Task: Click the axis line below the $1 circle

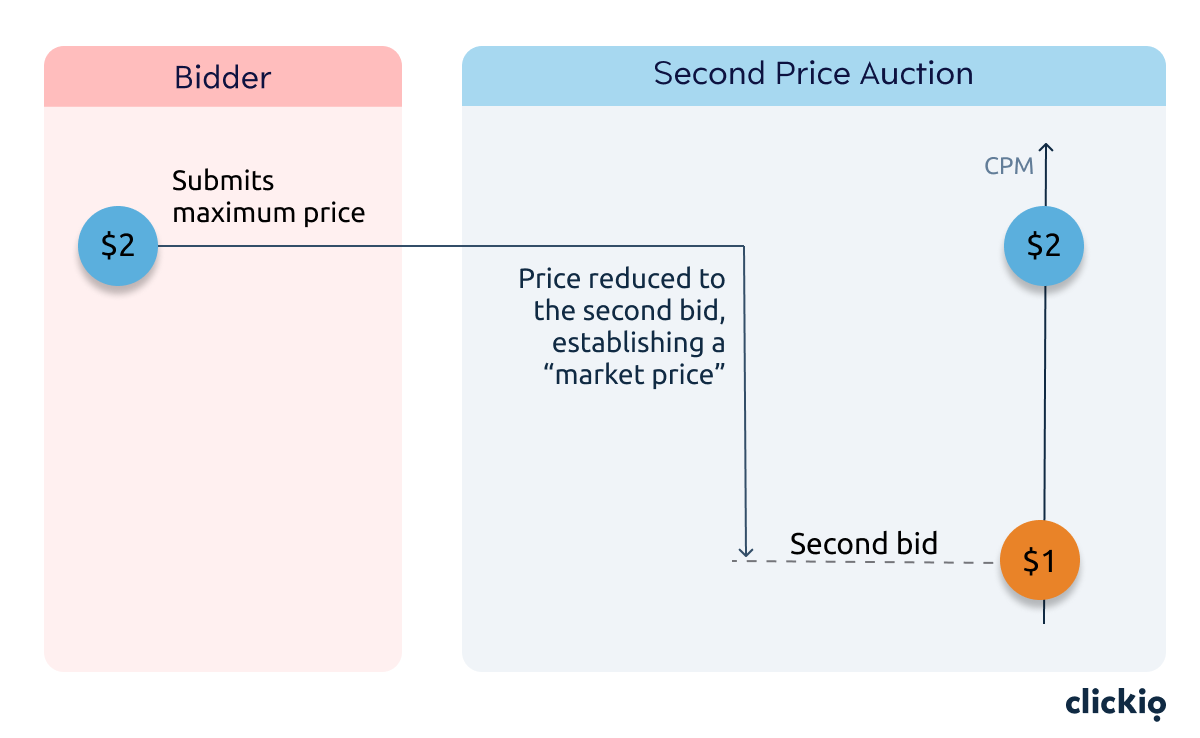Action: (x=1044, y=613)
